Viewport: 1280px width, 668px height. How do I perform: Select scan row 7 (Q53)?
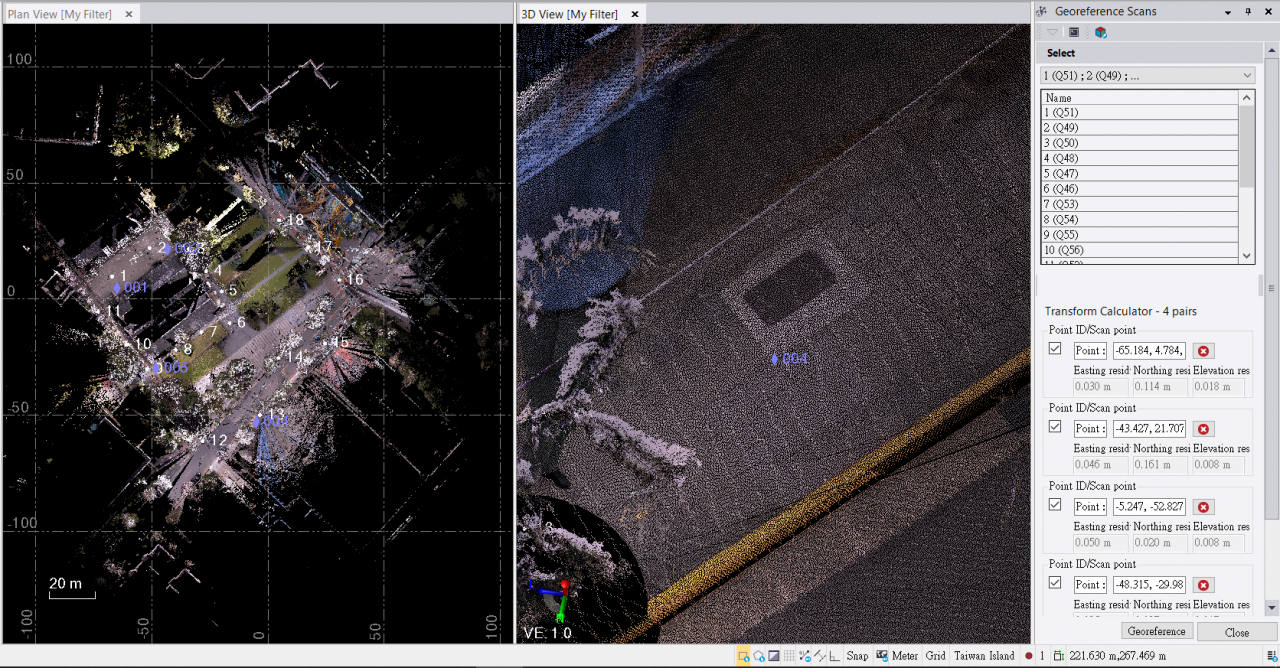tap(1139, 204)
